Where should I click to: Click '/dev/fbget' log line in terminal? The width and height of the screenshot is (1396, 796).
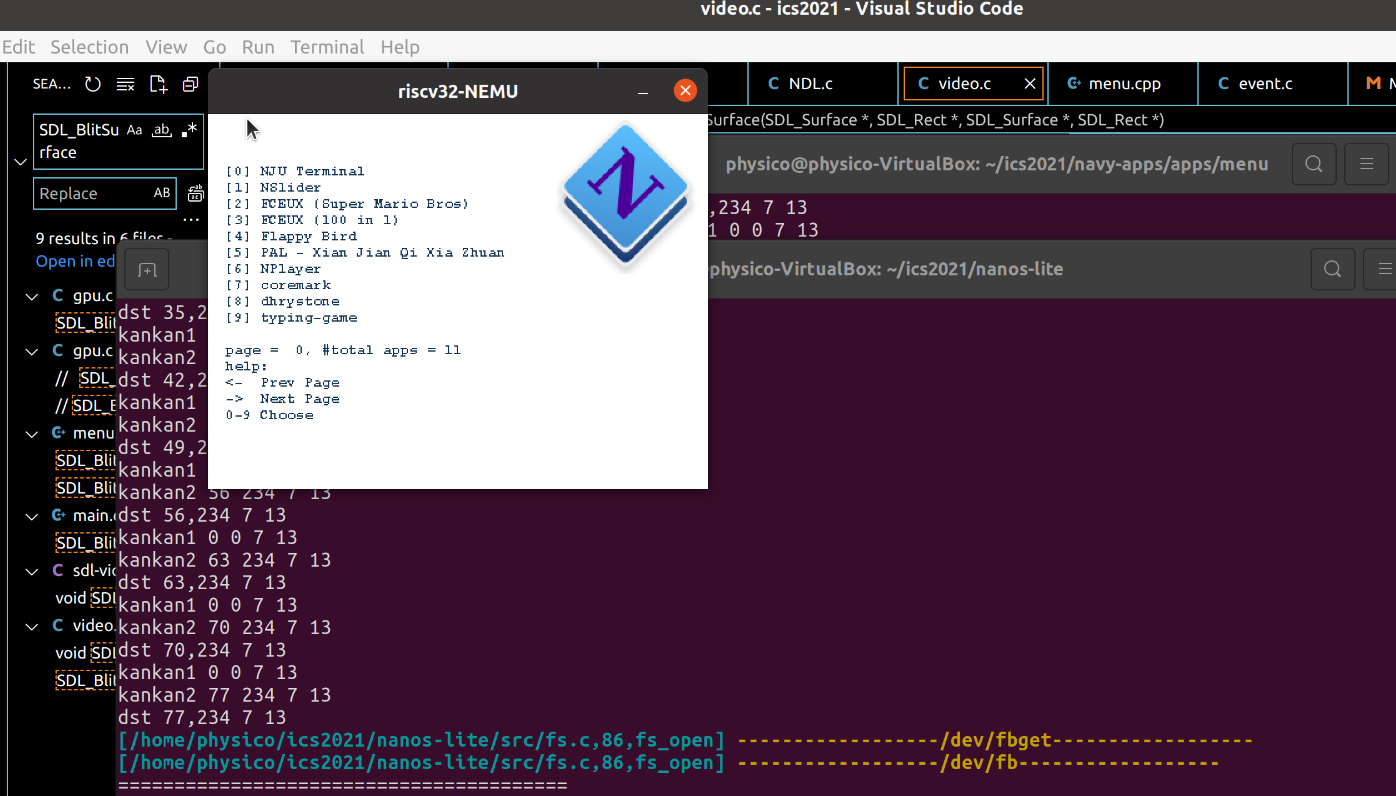(x=685, y=741)
